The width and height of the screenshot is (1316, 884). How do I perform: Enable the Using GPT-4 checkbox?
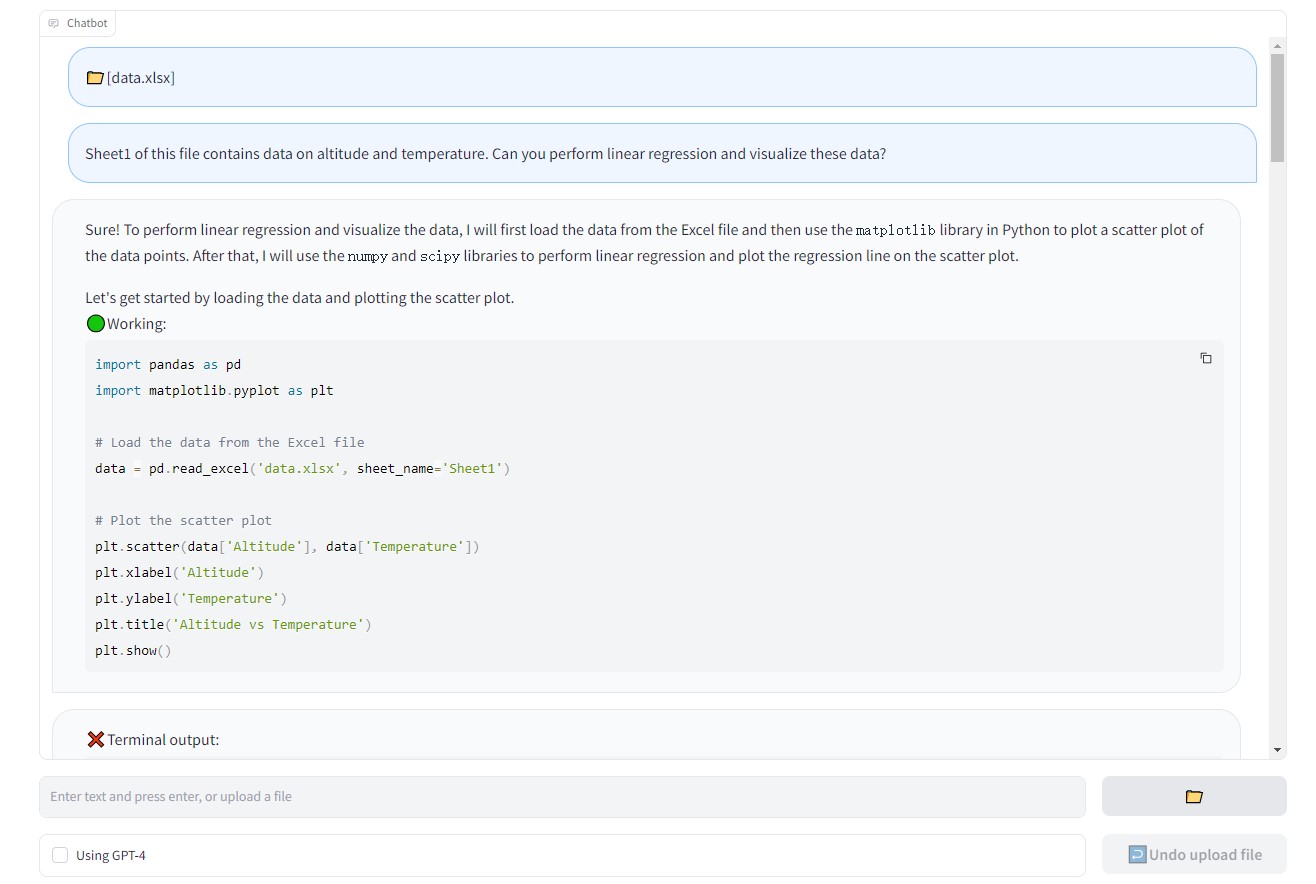coord(60,855)
